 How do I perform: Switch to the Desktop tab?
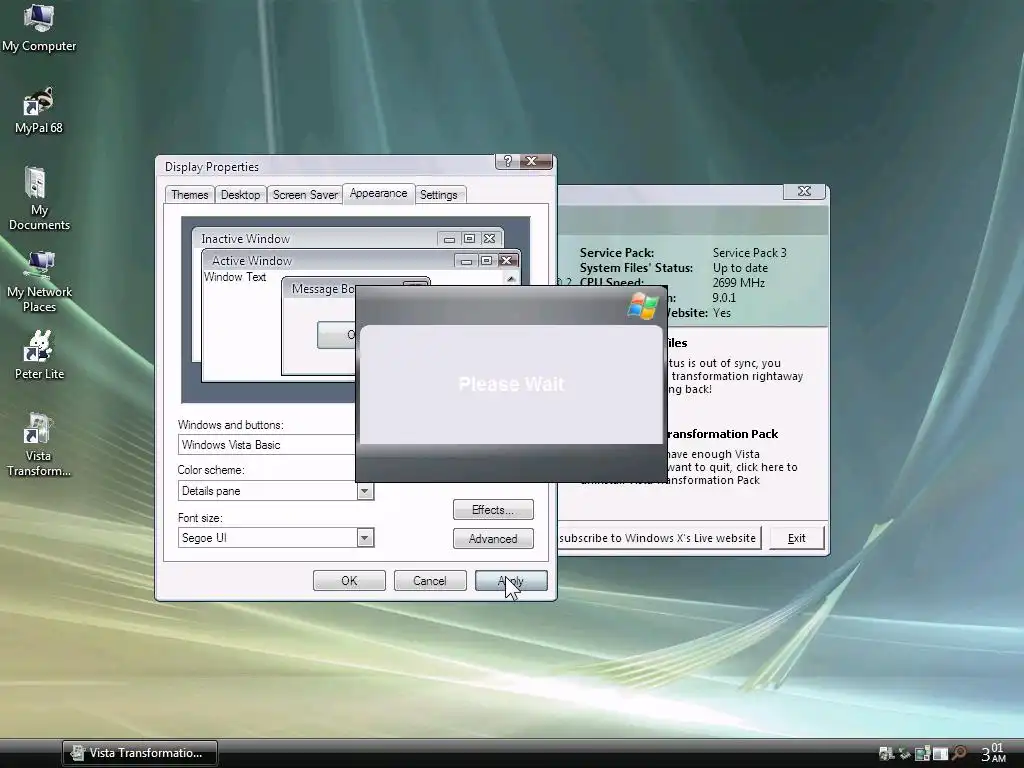240,195
